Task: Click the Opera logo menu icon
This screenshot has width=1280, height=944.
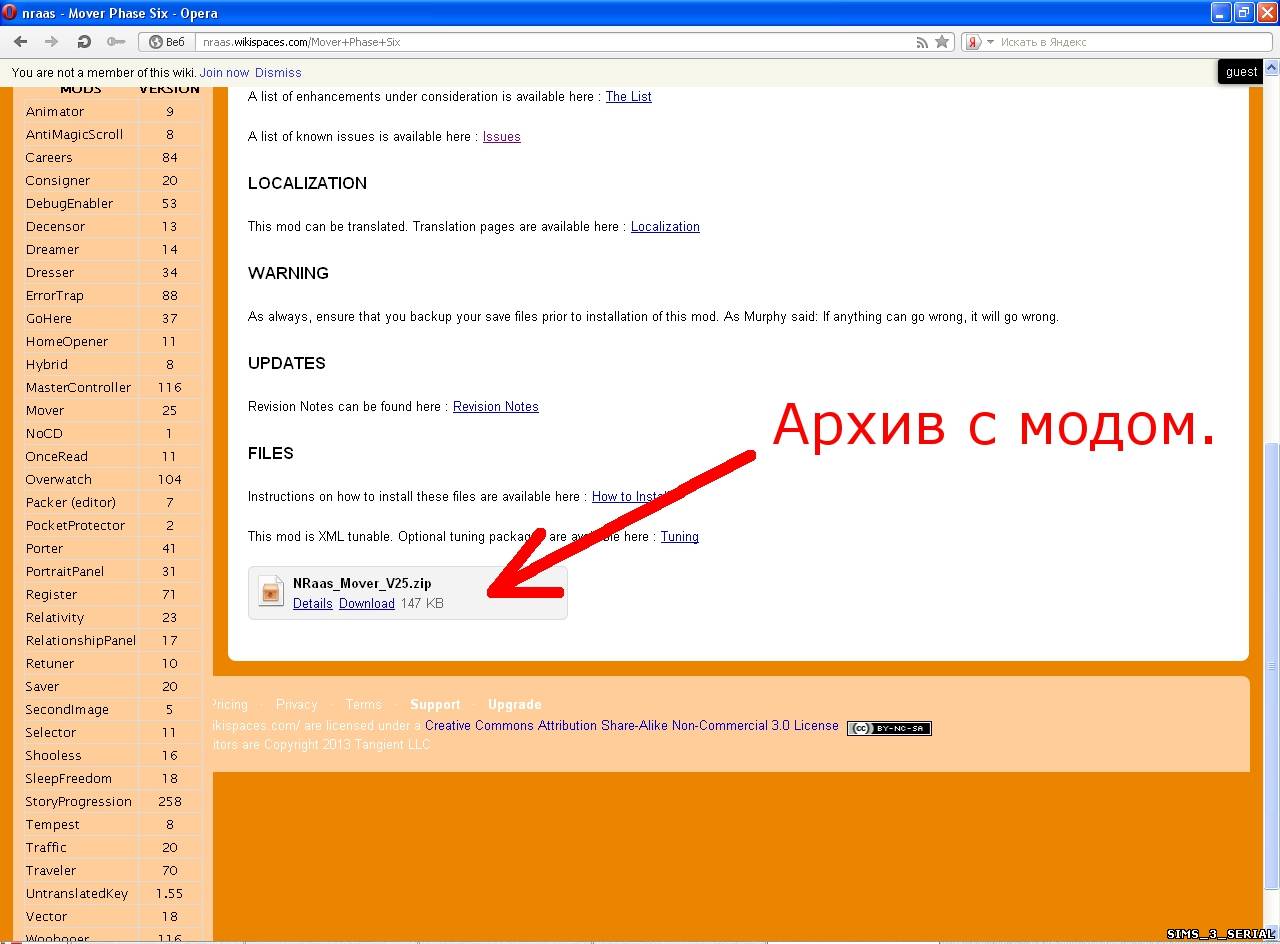Action: [11, 13]
